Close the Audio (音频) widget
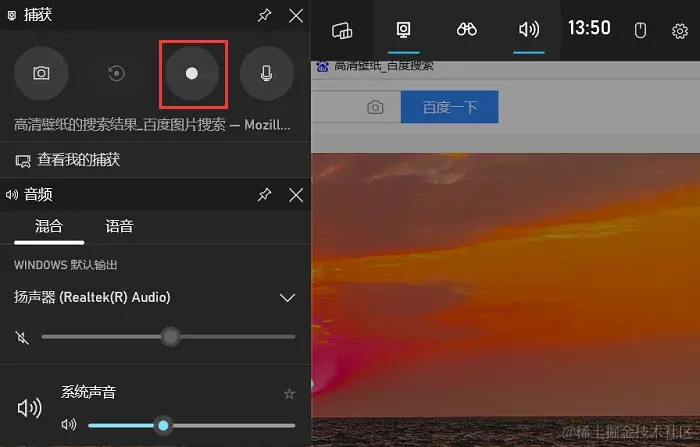This screenshot has width=700, height=447. coord(296,195)
